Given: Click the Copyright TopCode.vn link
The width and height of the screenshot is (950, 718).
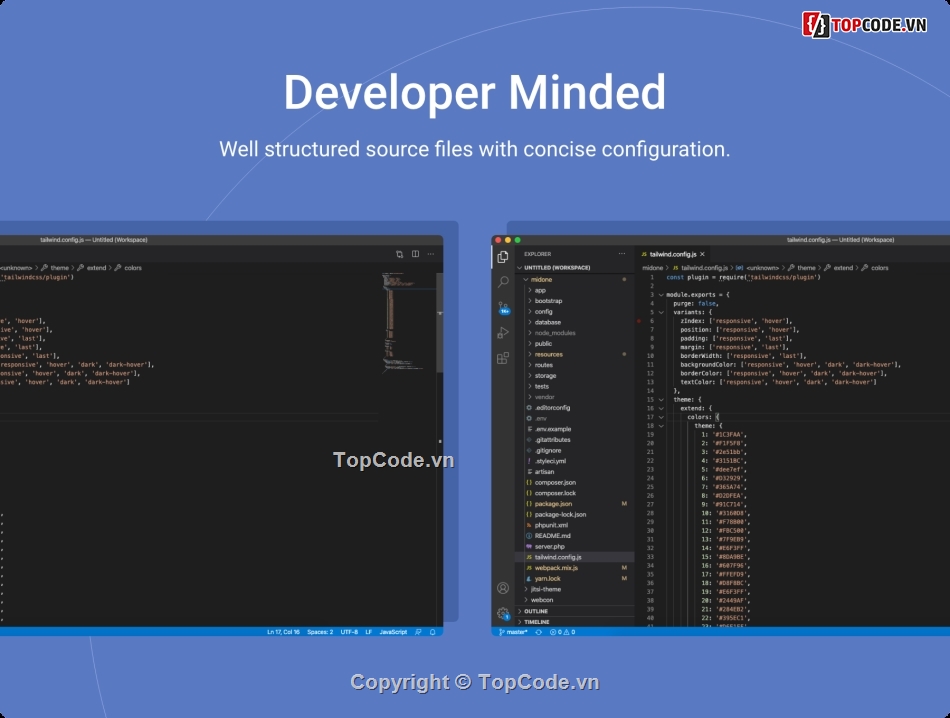Looking at the screenshot, I should pos(475,681).
